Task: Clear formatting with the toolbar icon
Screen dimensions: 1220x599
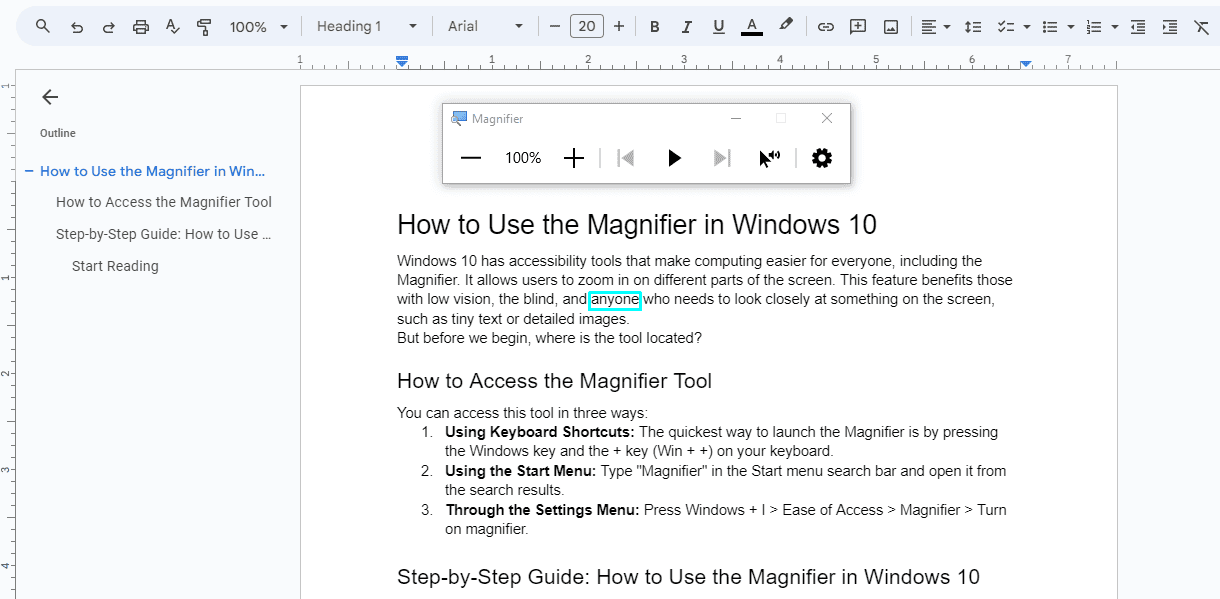Action: 1201,27
